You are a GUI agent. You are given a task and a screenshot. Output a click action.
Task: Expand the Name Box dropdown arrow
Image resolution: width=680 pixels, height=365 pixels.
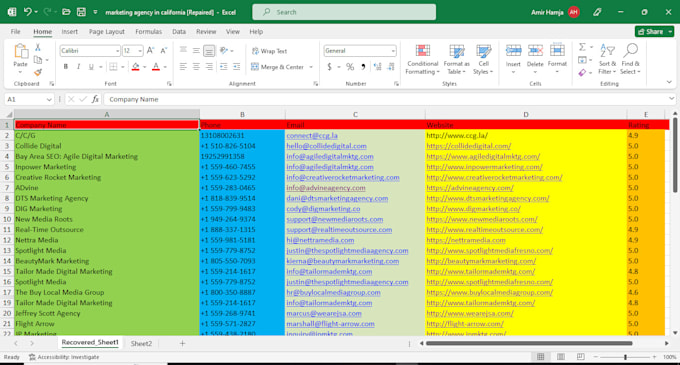[x=49, y=99]
